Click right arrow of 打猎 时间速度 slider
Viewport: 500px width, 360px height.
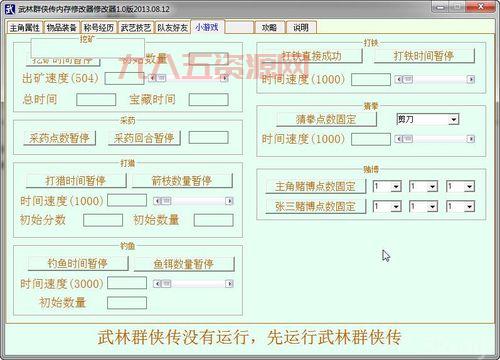tap(229, 201)
